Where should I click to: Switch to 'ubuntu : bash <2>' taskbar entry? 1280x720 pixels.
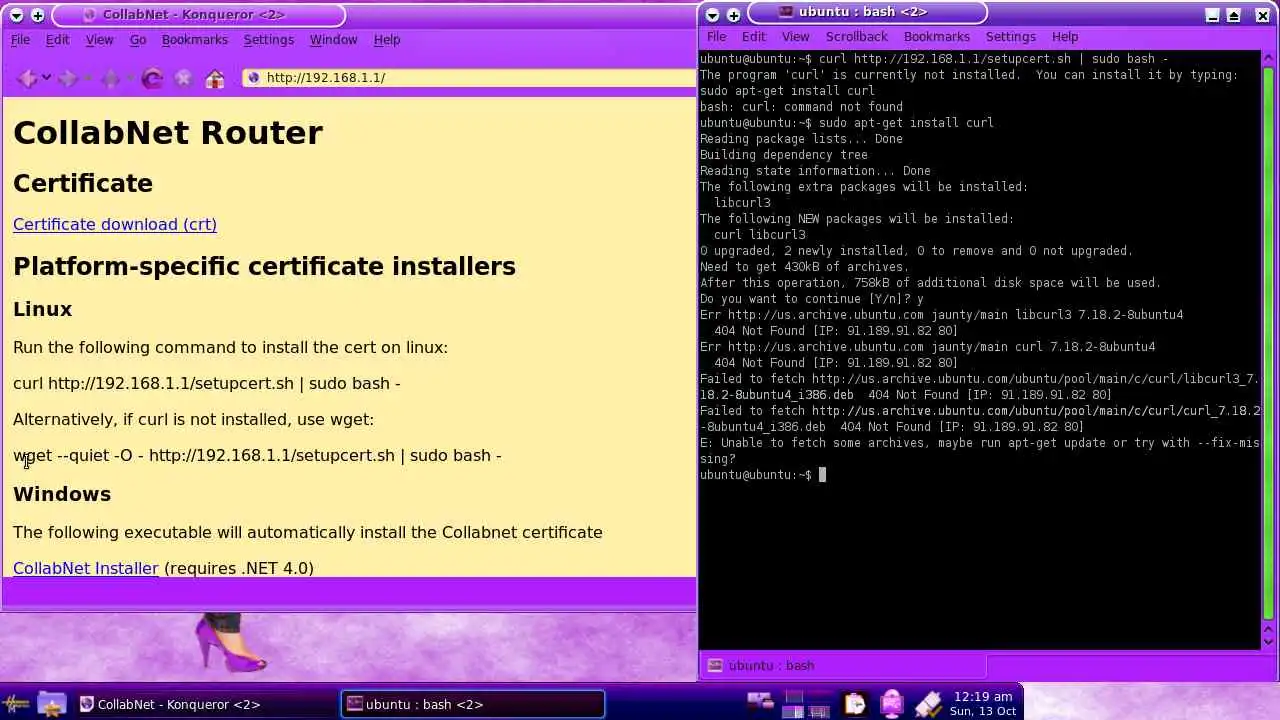[x=472, y=704]
